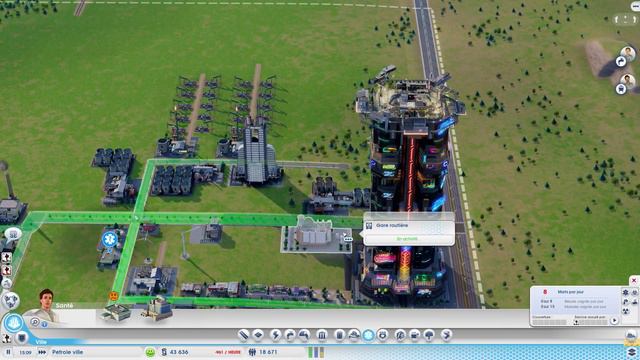Image resolution: width=640 pixels, height=360 pixels.
Task: Click the red net income per hour
Action: [227, 352]
